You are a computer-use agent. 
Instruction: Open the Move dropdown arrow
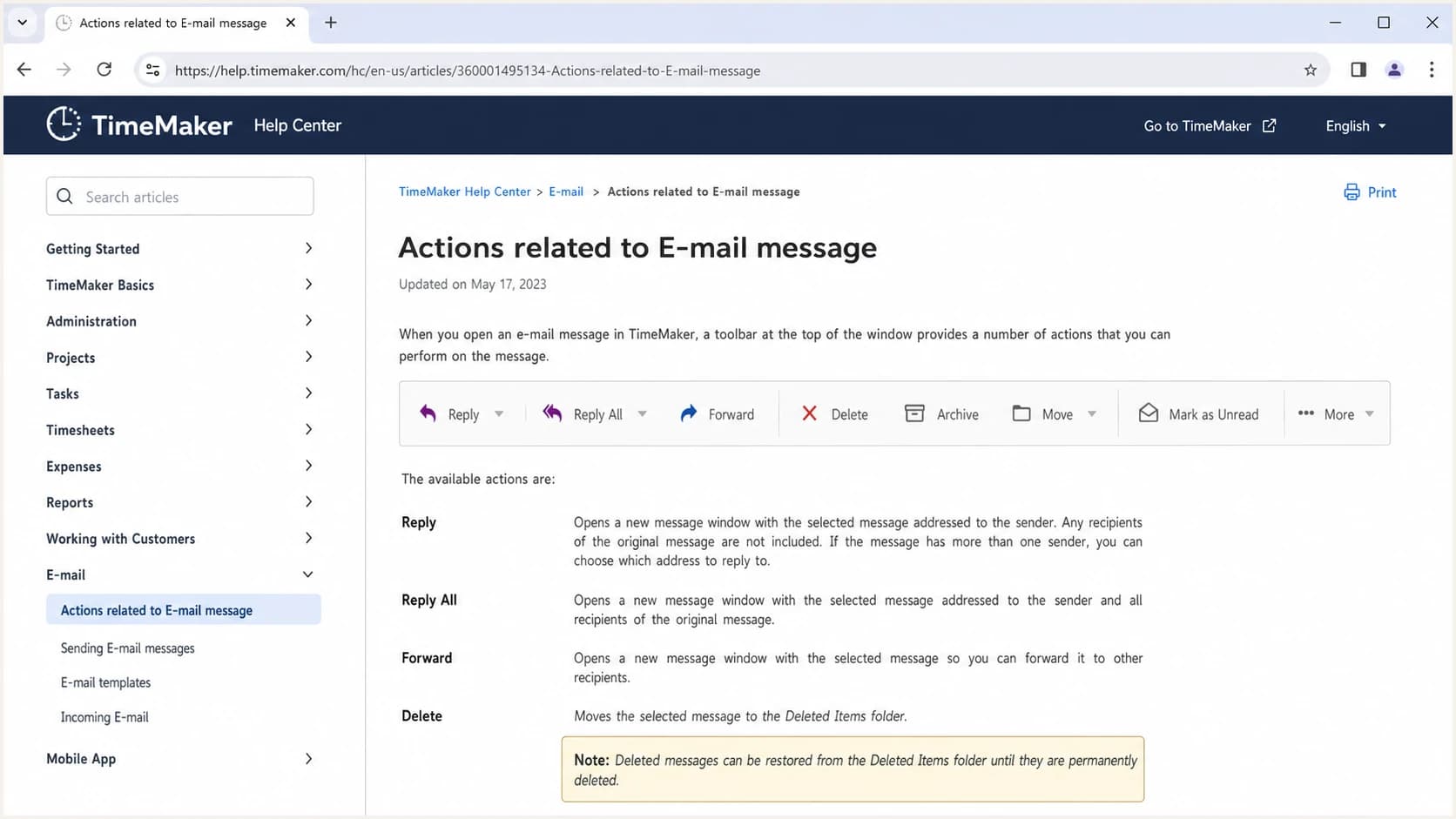(x=1092, y=414)
